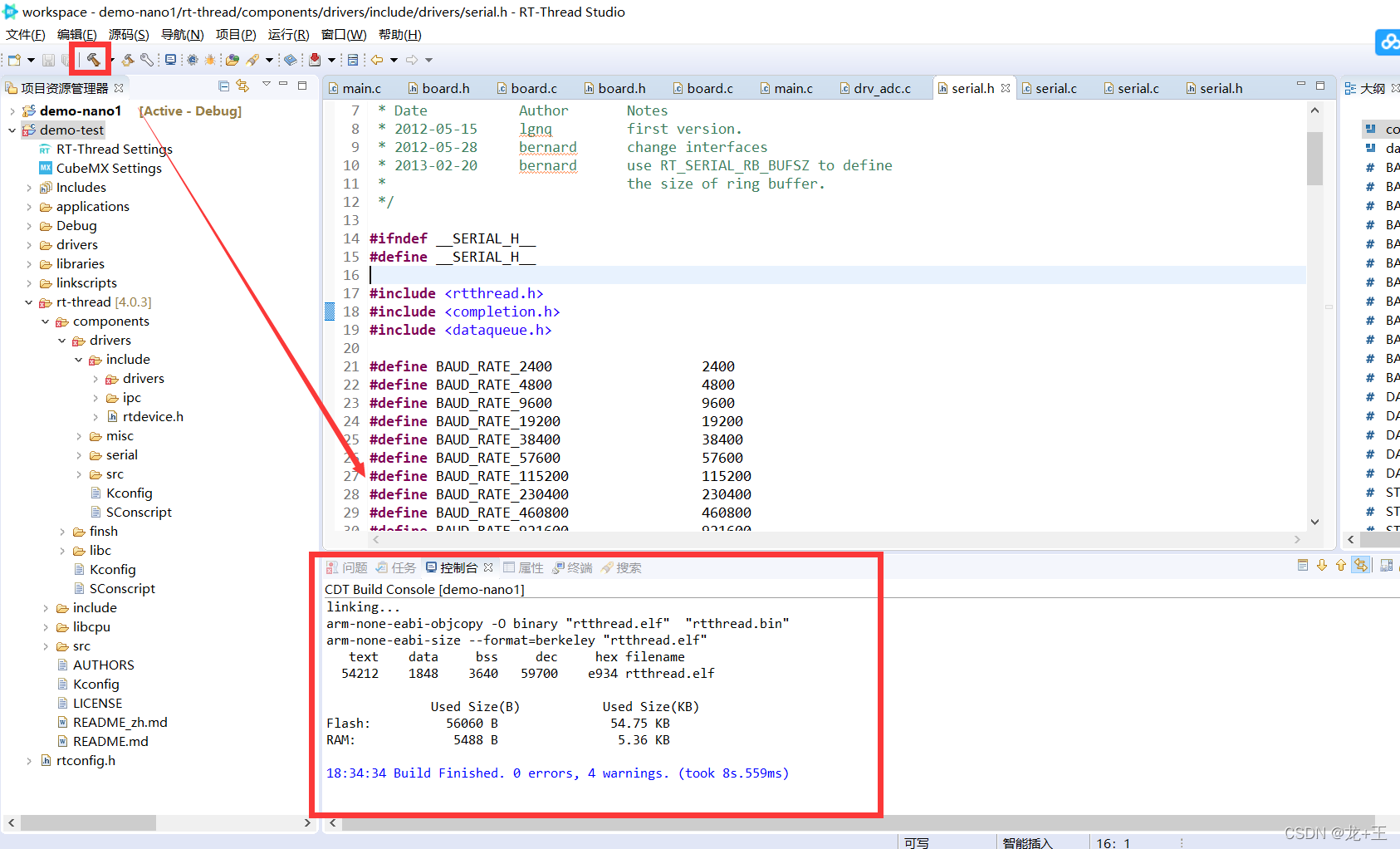Collapse the components folder
This screenshot has width=1400, height=849.
coord(46,321)
